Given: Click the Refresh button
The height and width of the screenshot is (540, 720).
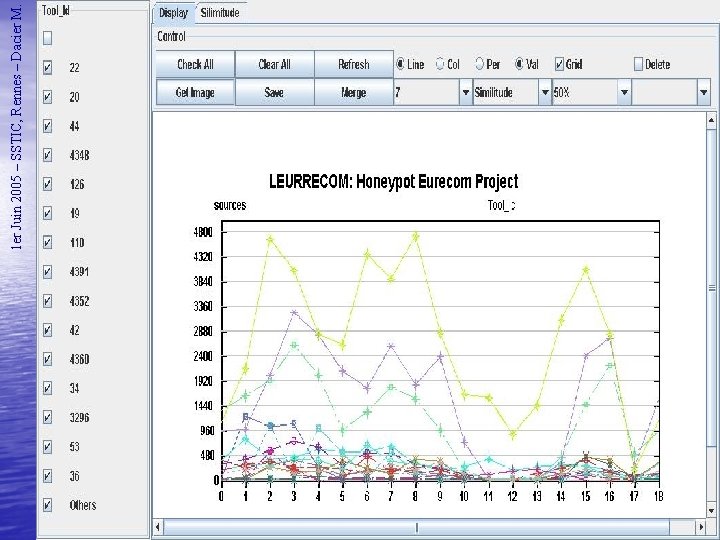Looking at the screenshot, I should [x=354, y=64].
